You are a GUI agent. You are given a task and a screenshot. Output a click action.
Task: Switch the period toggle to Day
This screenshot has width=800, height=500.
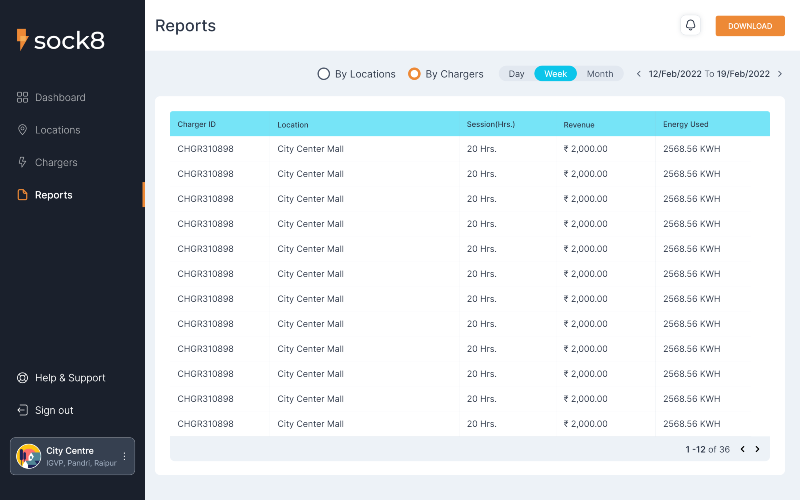516,74
